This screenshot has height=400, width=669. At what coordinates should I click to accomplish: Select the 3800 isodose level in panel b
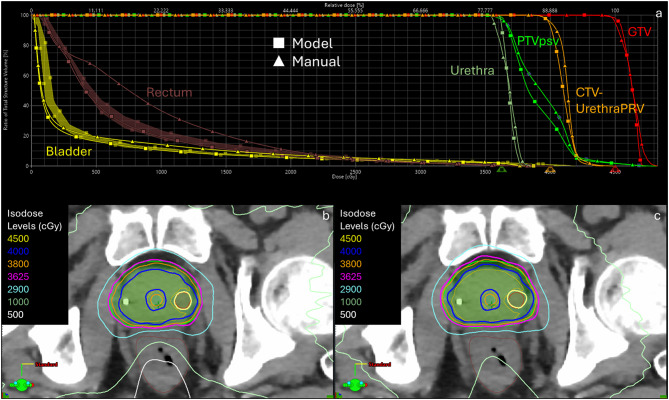(18, 264)
